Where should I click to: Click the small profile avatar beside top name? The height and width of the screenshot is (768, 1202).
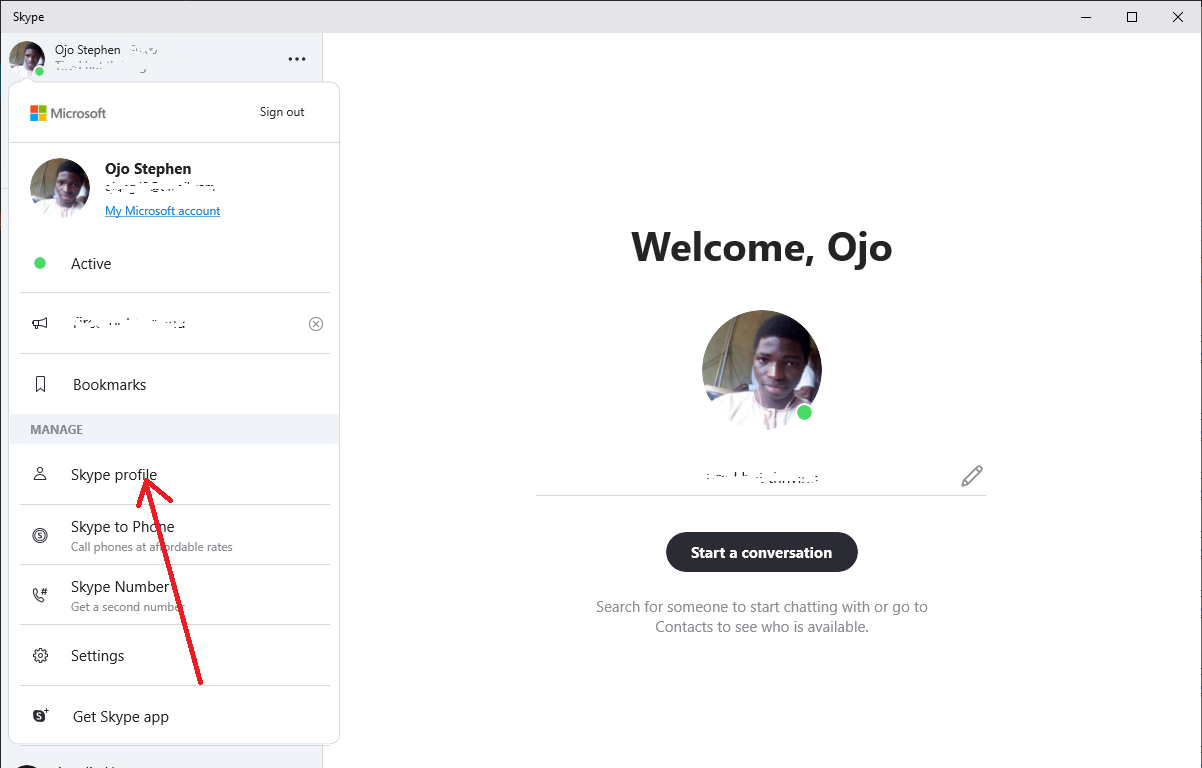click(27, 59)
